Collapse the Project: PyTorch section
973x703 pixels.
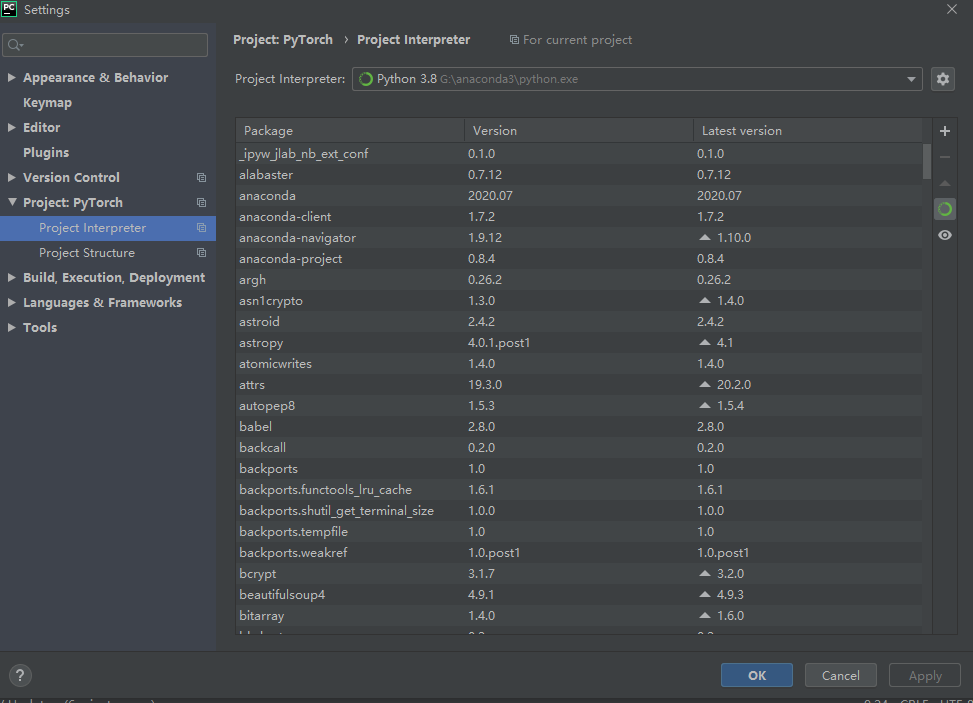[x=12, y=202]
